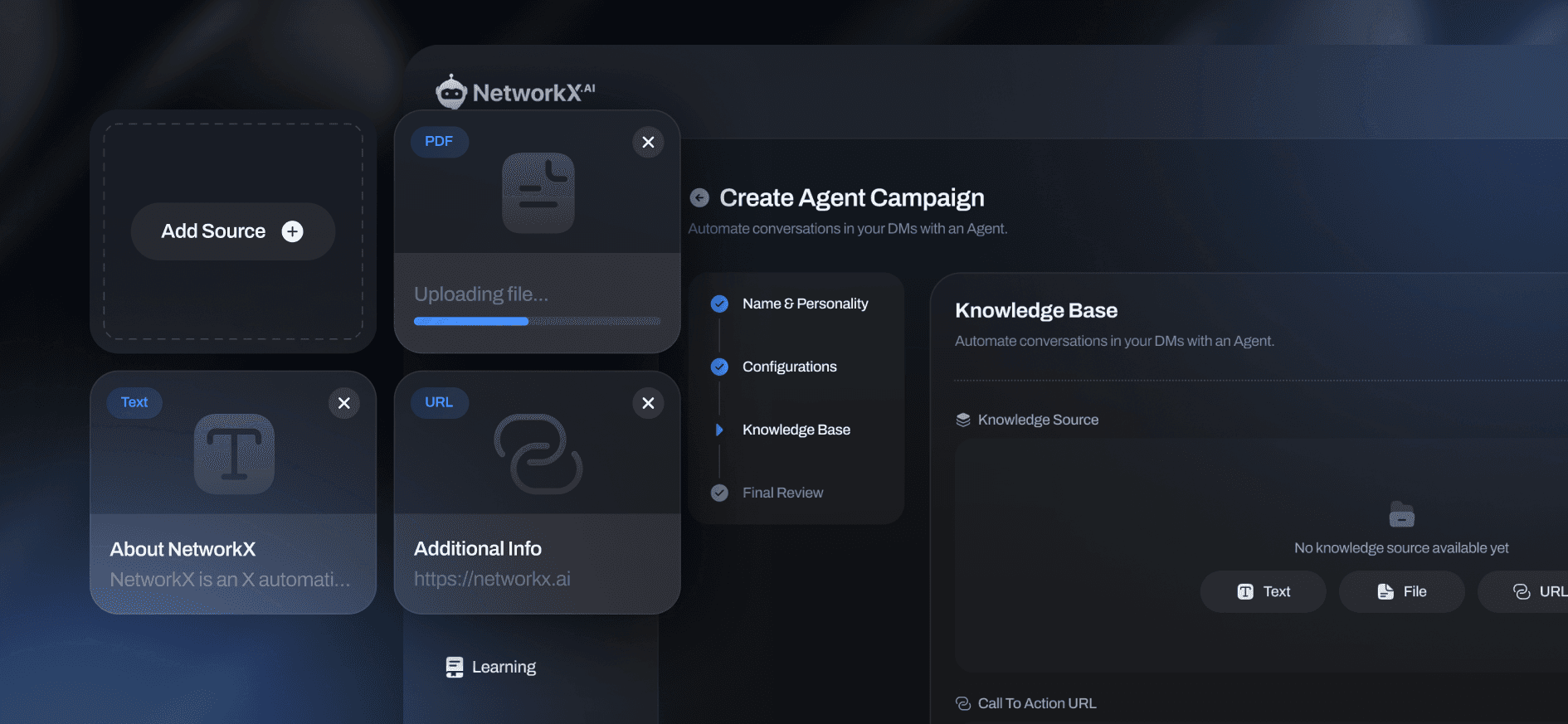Click the Add Source button
The height and width of the screenshot is (724, 1568).
tap(233, 231)
